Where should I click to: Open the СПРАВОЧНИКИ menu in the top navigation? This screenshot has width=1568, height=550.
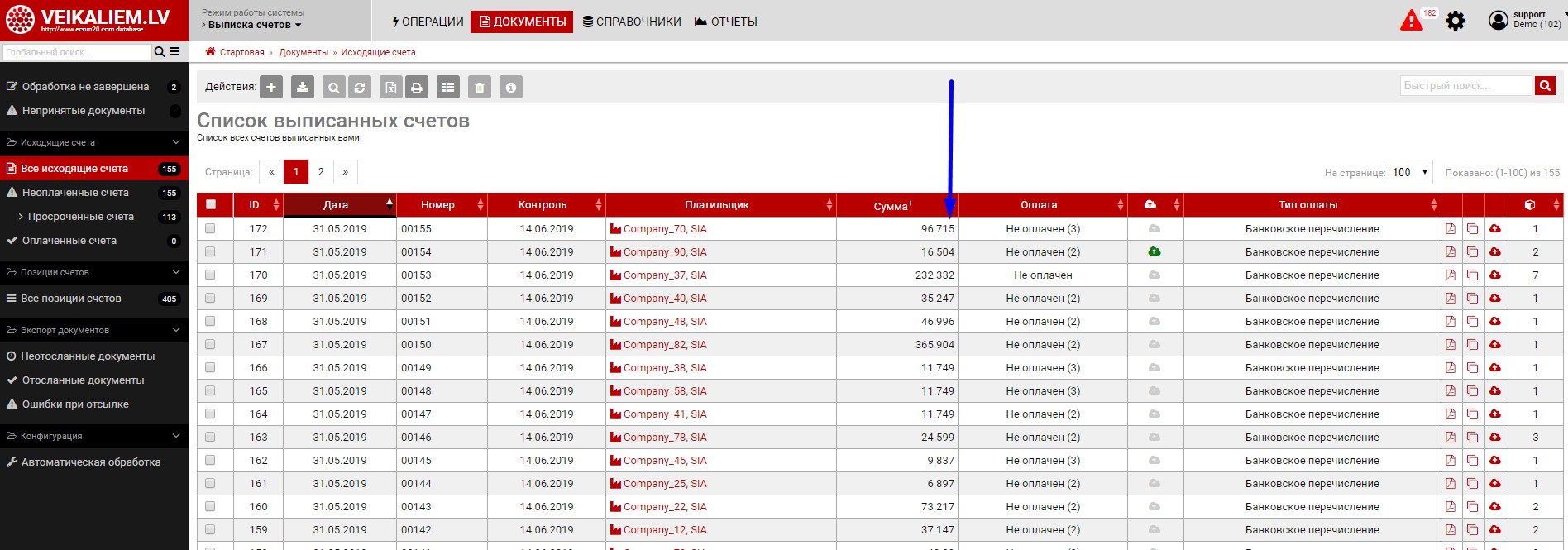click(632, 22)
